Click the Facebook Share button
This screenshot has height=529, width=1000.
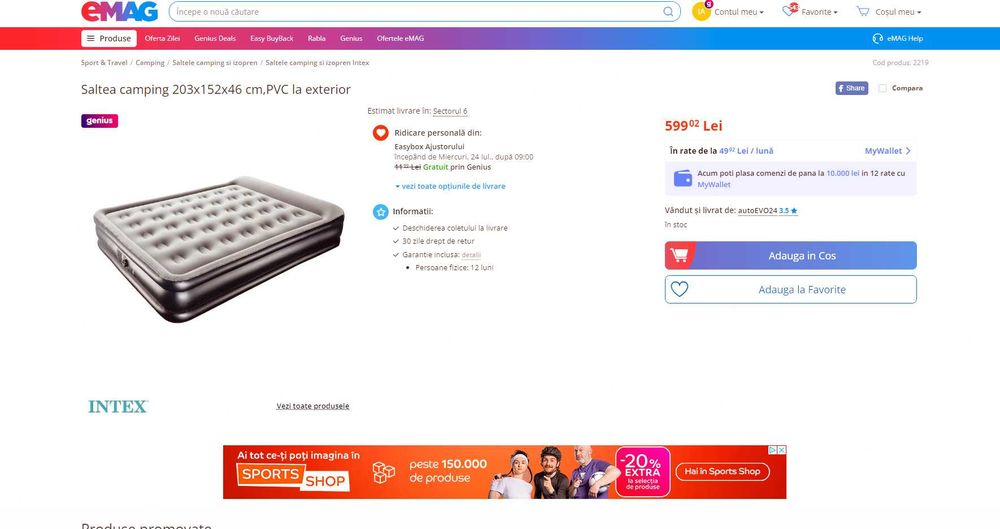851,88
